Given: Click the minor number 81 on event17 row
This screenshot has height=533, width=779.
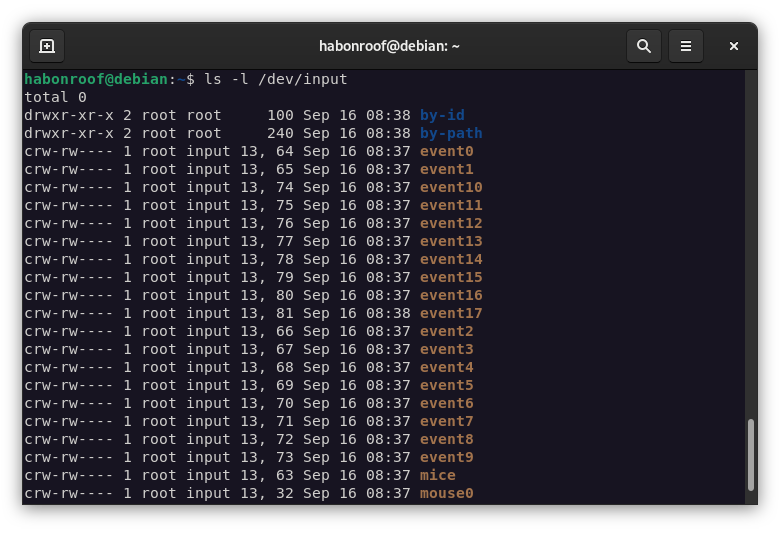Looking at the screenshot, I should 285,313.
